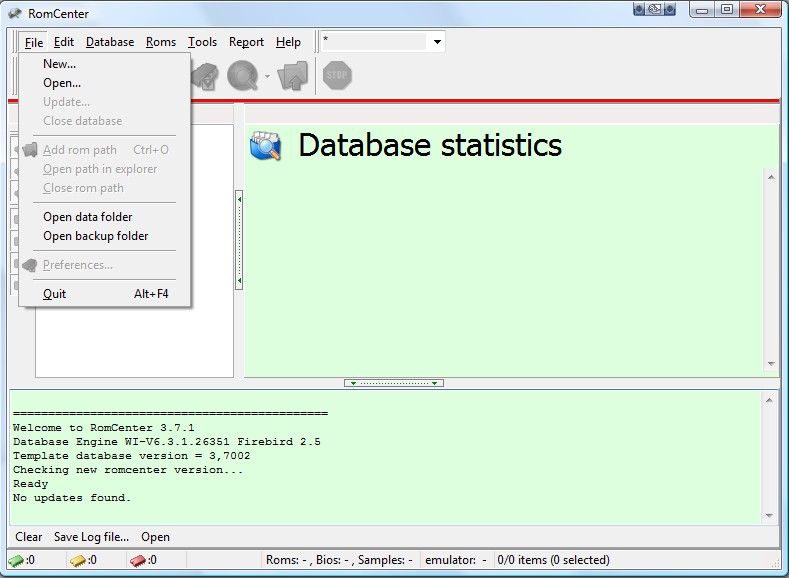Maximize the RomCenter window
The height and width of the screenshot is (578, 789).
pyautogui.click(x=727, y=10)
